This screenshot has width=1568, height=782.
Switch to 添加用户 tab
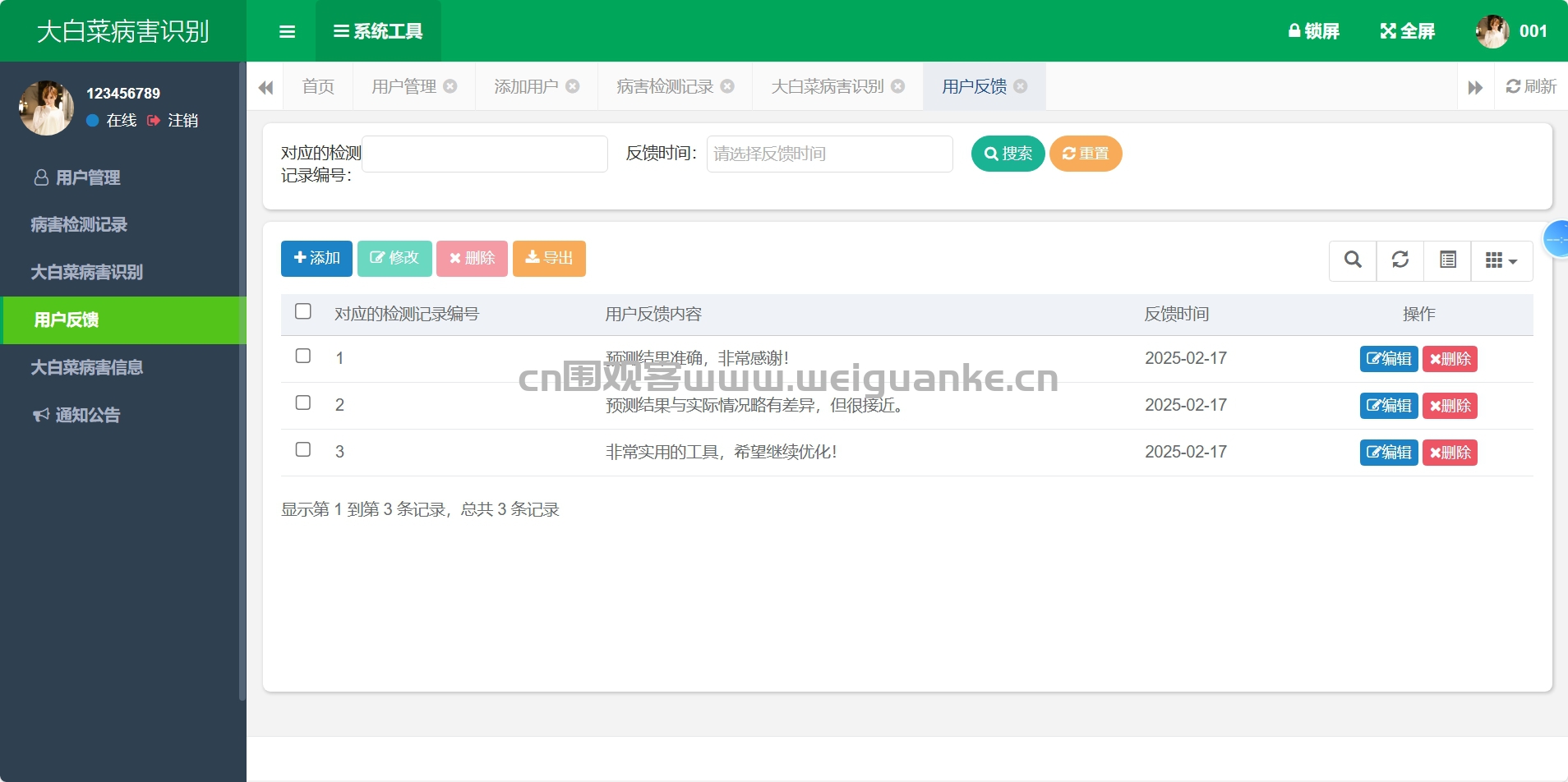(526, 86)
